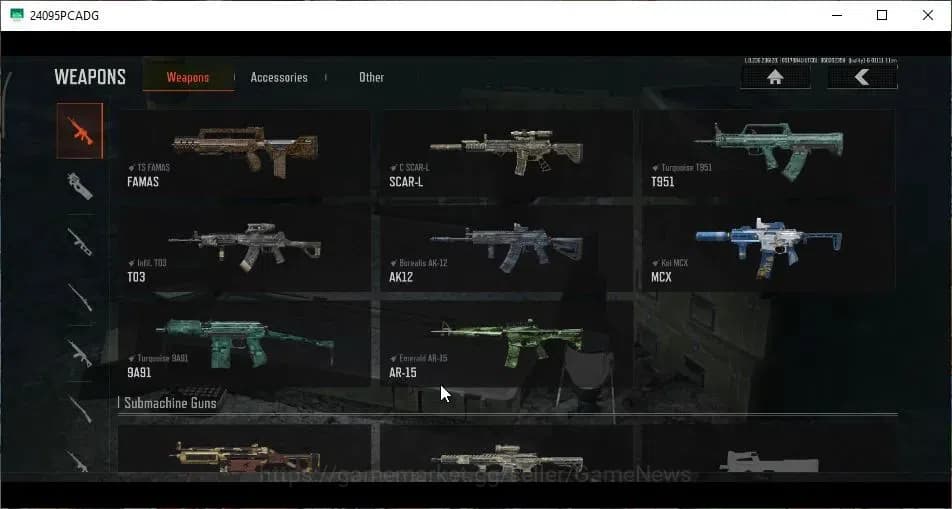The width and height of the screenshot is (952, 509).
Task: Select the submachine gun category icon
Action: [80, 186]
